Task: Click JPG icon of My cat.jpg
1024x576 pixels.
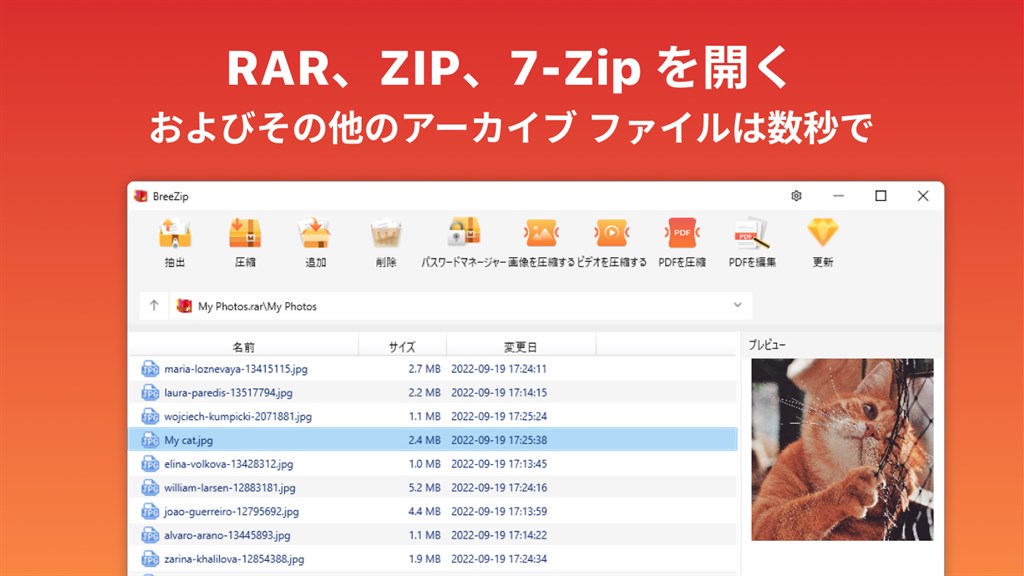Action: pyautogui.click(x=150, y=440)
